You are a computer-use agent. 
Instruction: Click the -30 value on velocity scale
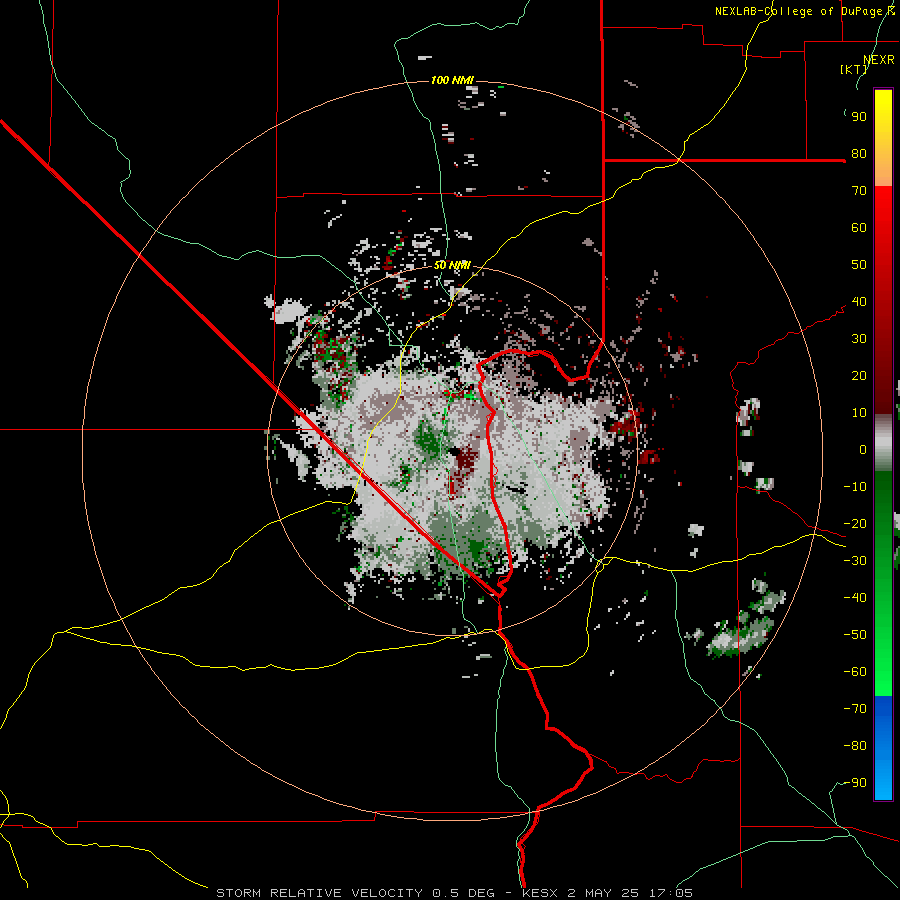point(855,561)
